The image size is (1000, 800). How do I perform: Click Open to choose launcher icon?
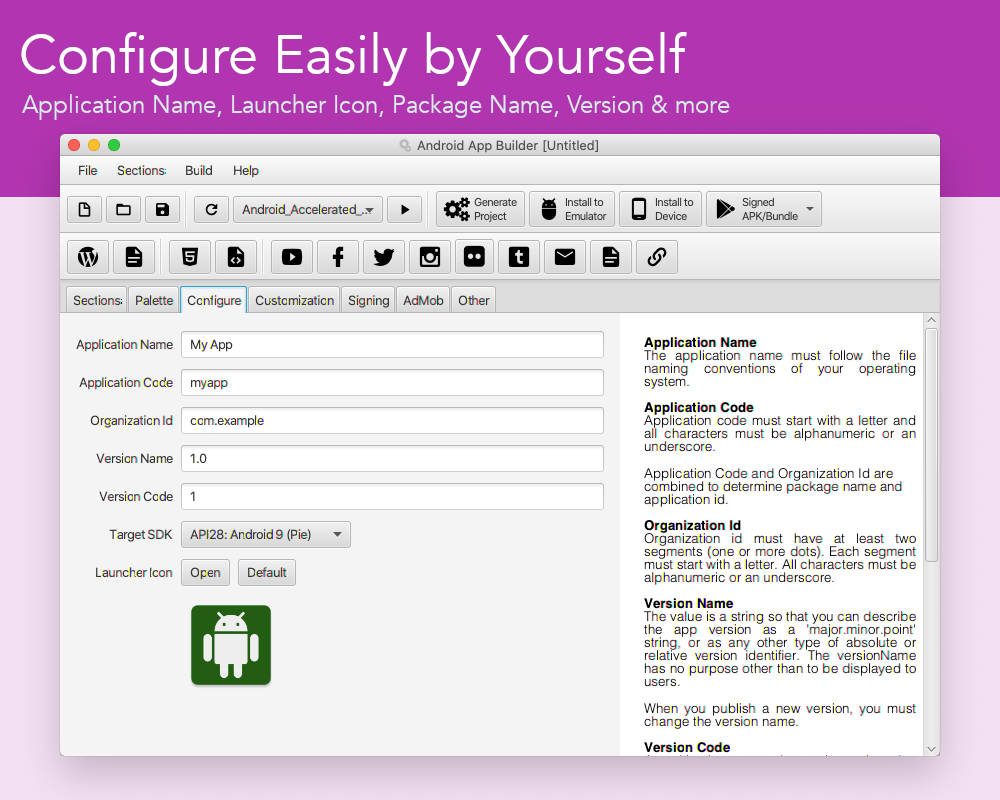point(205,572)
